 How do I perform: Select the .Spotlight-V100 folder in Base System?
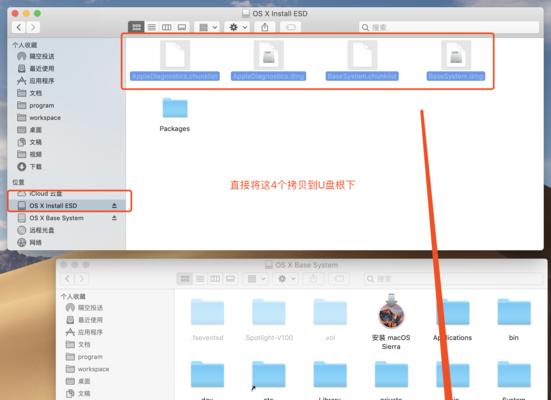268,320
